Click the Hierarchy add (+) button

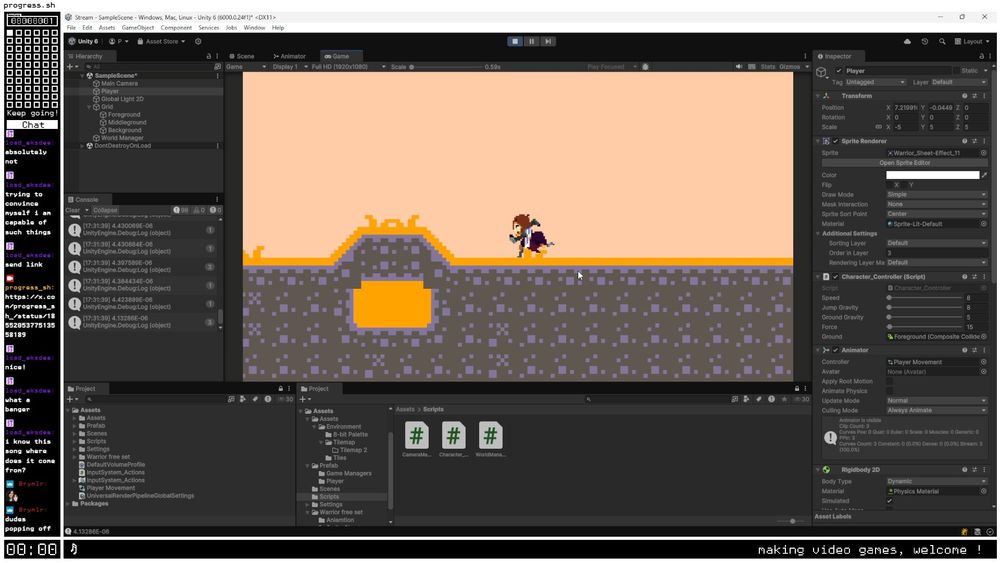[70, 67]
